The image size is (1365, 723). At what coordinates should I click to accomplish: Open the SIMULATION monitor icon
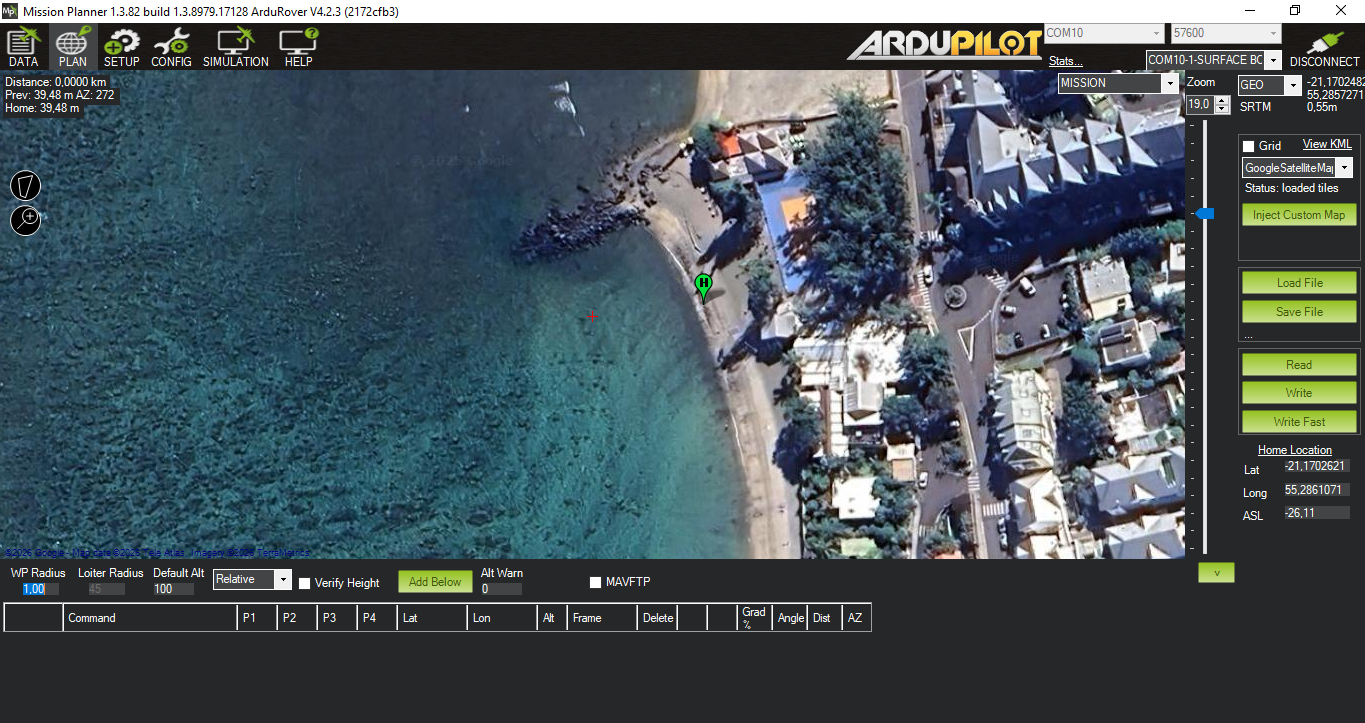pyautogui.click(x=235, y=47)
